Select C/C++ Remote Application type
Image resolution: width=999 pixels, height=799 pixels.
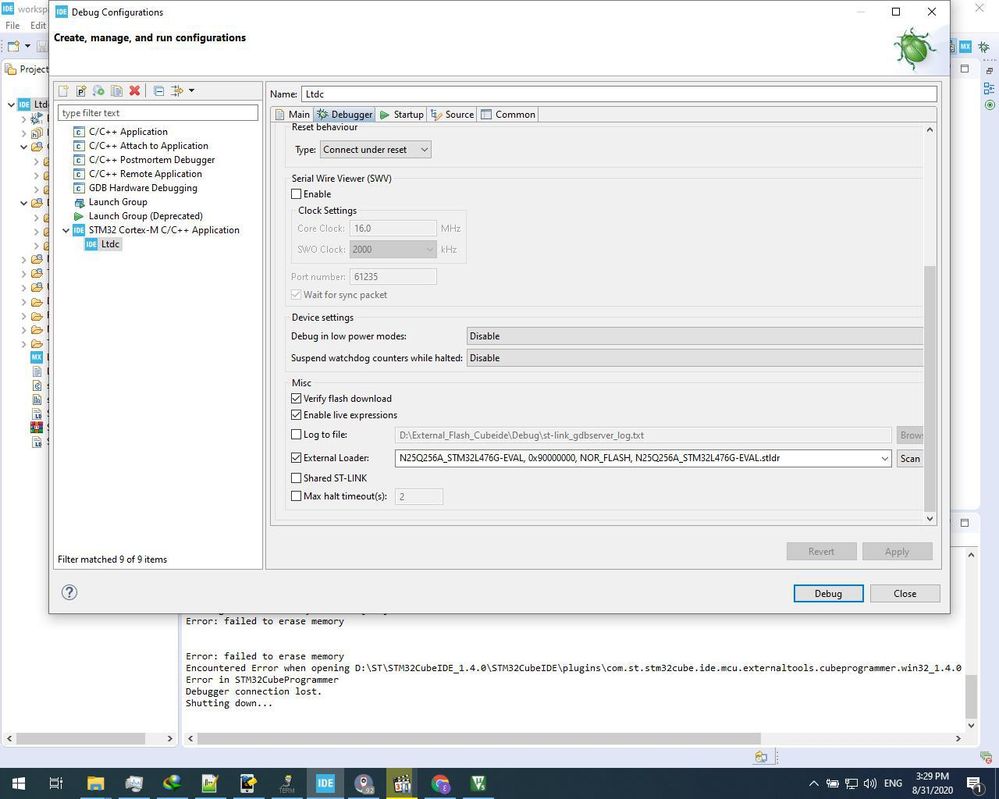(145, 174)
